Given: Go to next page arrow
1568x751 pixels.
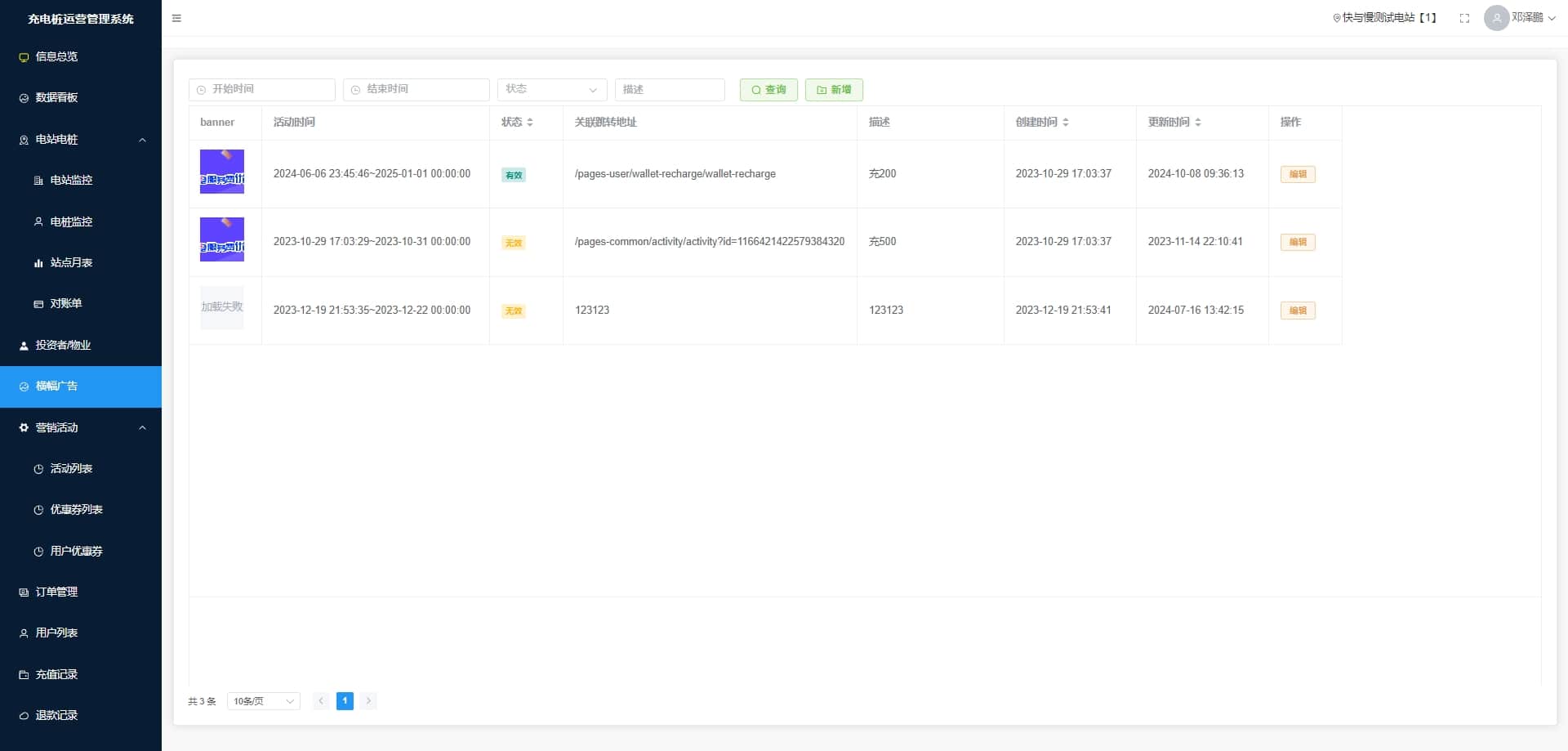Looking at the screenshot, I should 368,701.
